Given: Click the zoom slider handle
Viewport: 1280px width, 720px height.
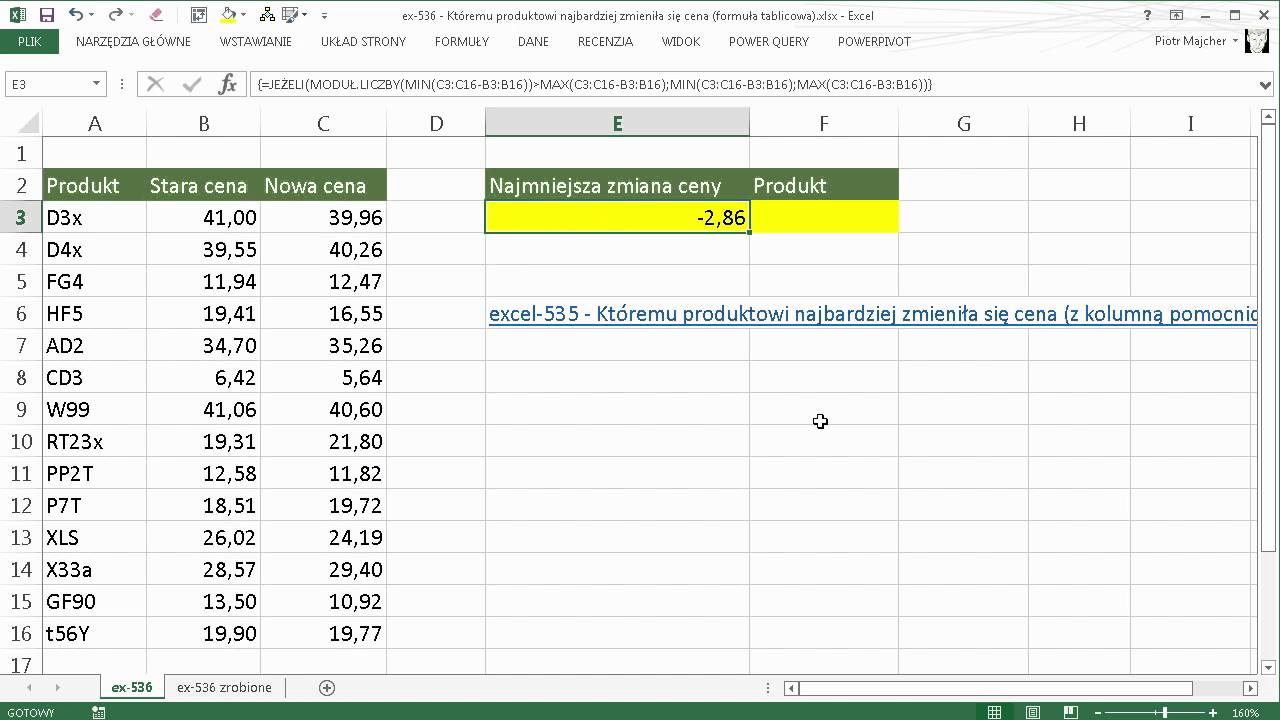Looking at the screenshot, I should coord(1164,712).
